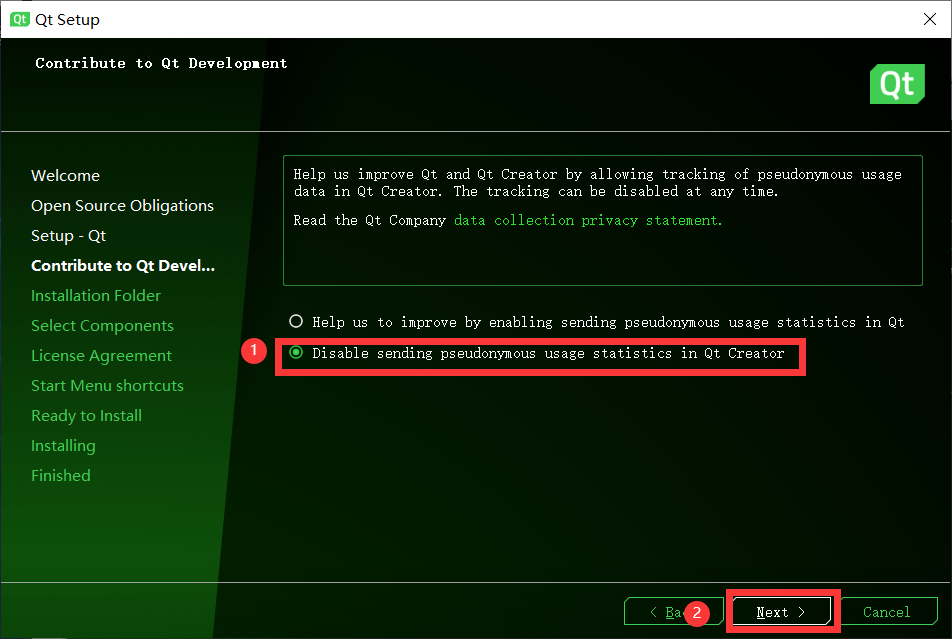952x639 pixels.
Task: Click the 'Qt Setup' window title
Action: (67, 19)
